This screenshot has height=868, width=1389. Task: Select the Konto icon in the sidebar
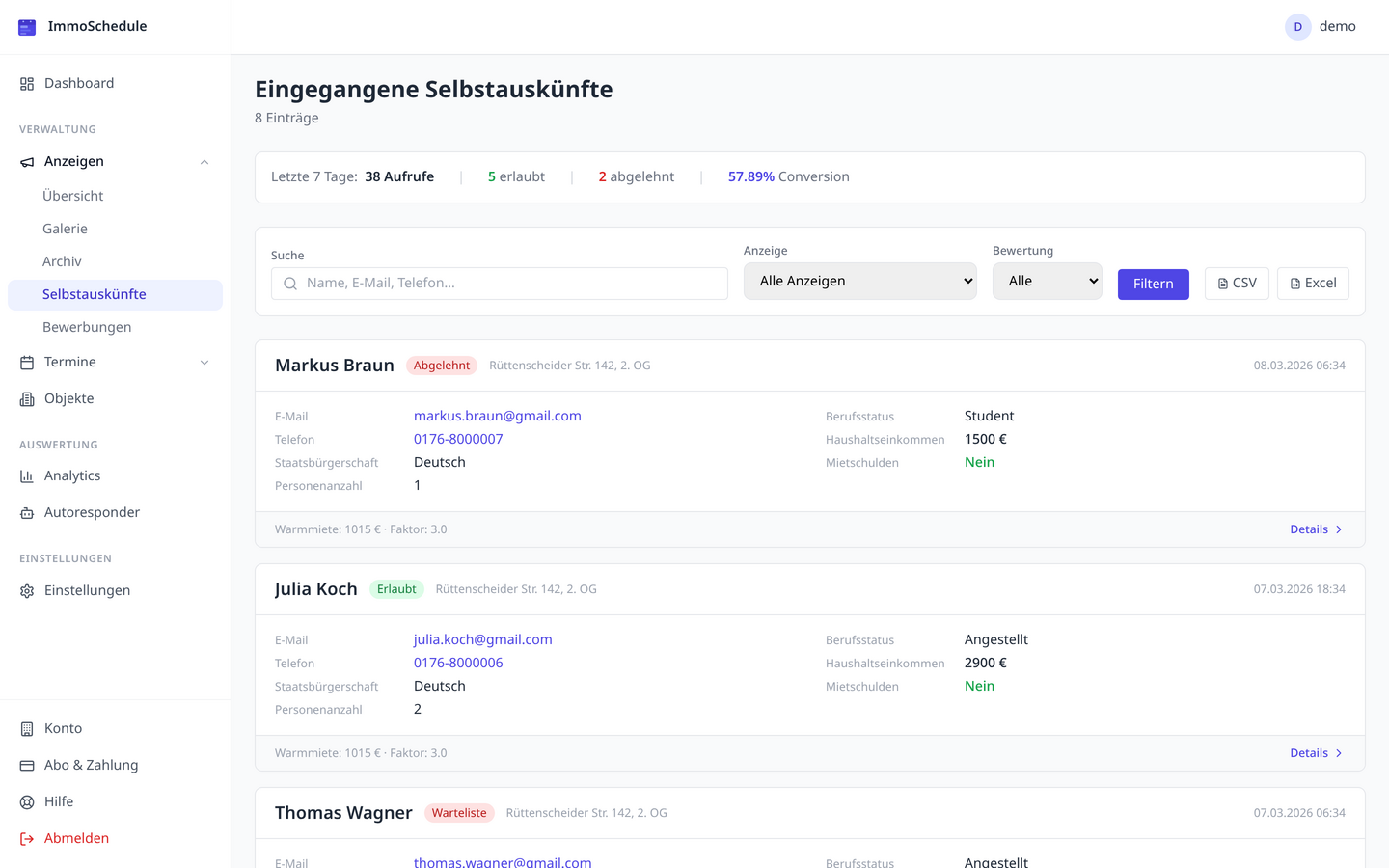26,728
